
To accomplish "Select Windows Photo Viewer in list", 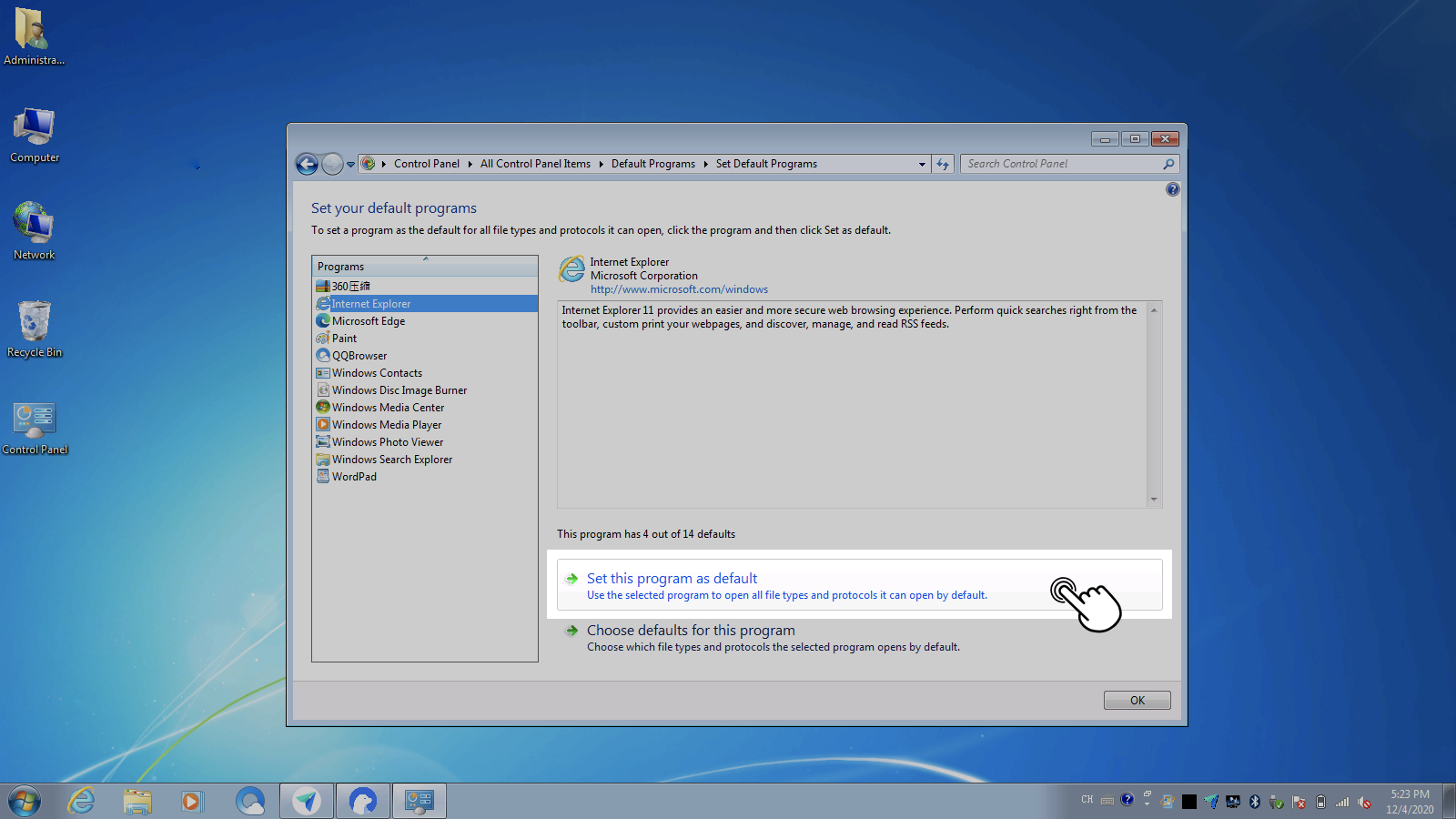I will [425, 441].
